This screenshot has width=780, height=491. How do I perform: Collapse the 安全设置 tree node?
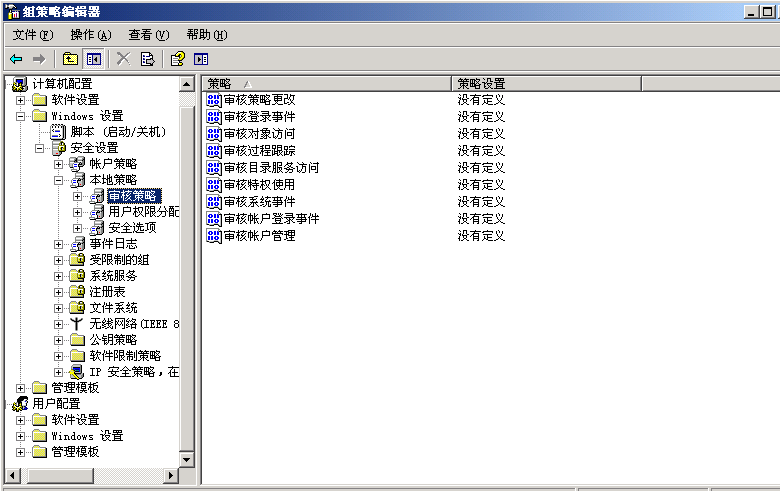(40, 148)
